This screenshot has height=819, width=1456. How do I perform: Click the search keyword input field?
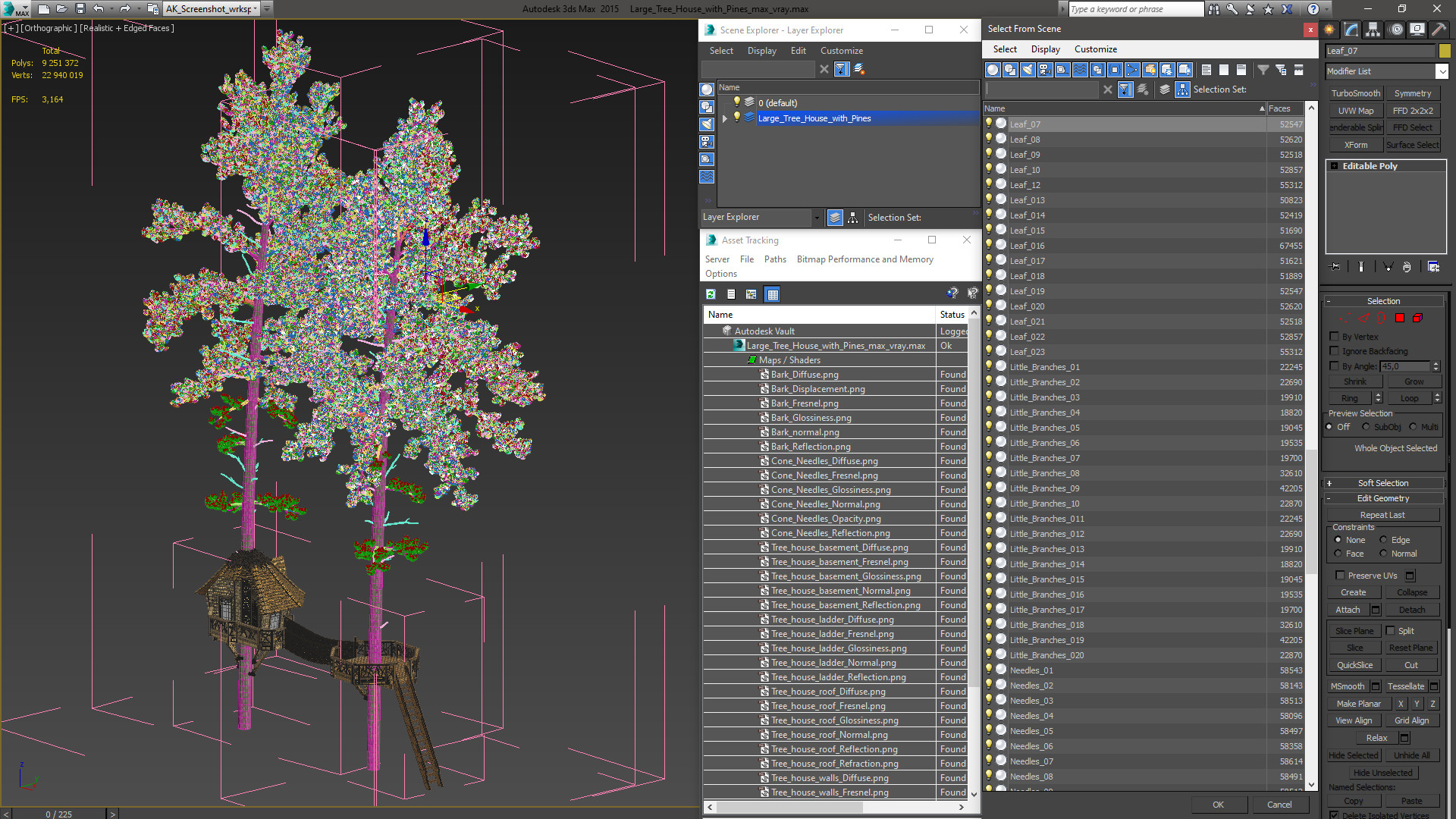coord(1135,9)
